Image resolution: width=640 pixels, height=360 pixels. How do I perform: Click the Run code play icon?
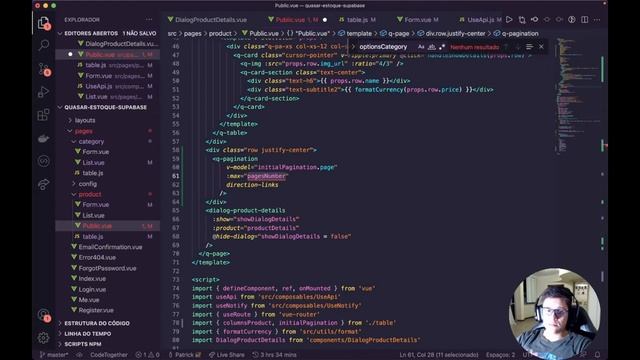pos(509,20)
